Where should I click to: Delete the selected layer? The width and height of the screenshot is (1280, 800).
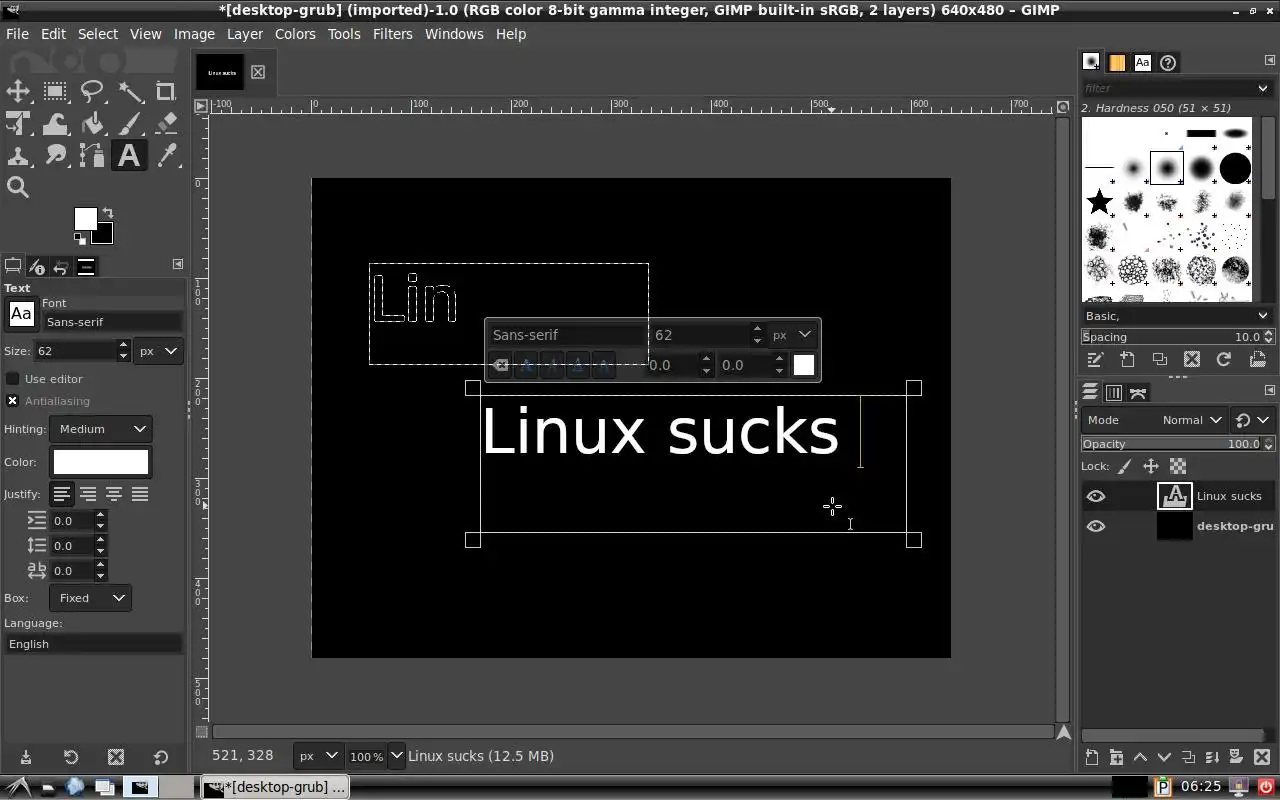[1262, 758]
